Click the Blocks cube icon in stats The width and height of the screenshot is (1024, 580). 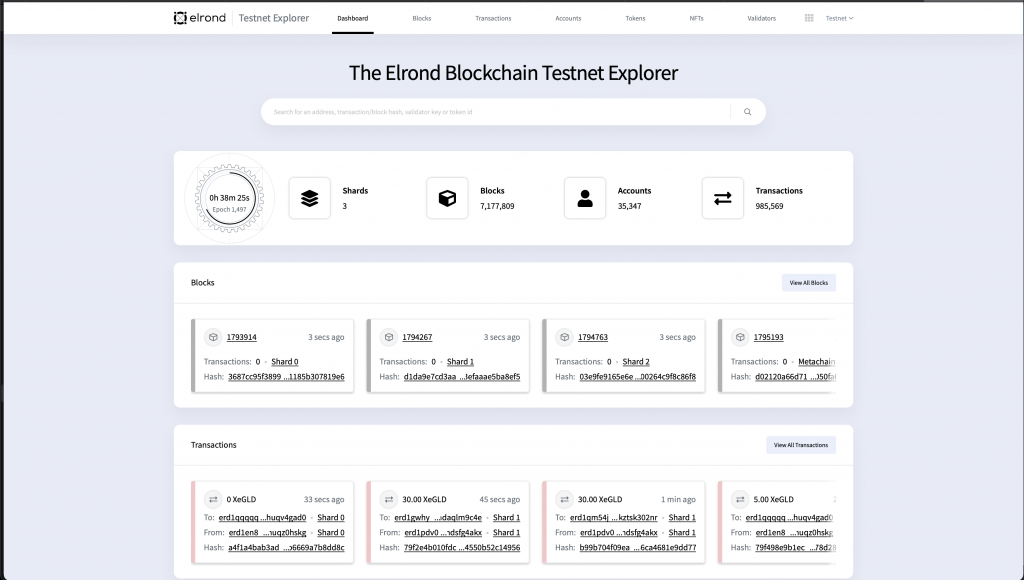point(447,198)
